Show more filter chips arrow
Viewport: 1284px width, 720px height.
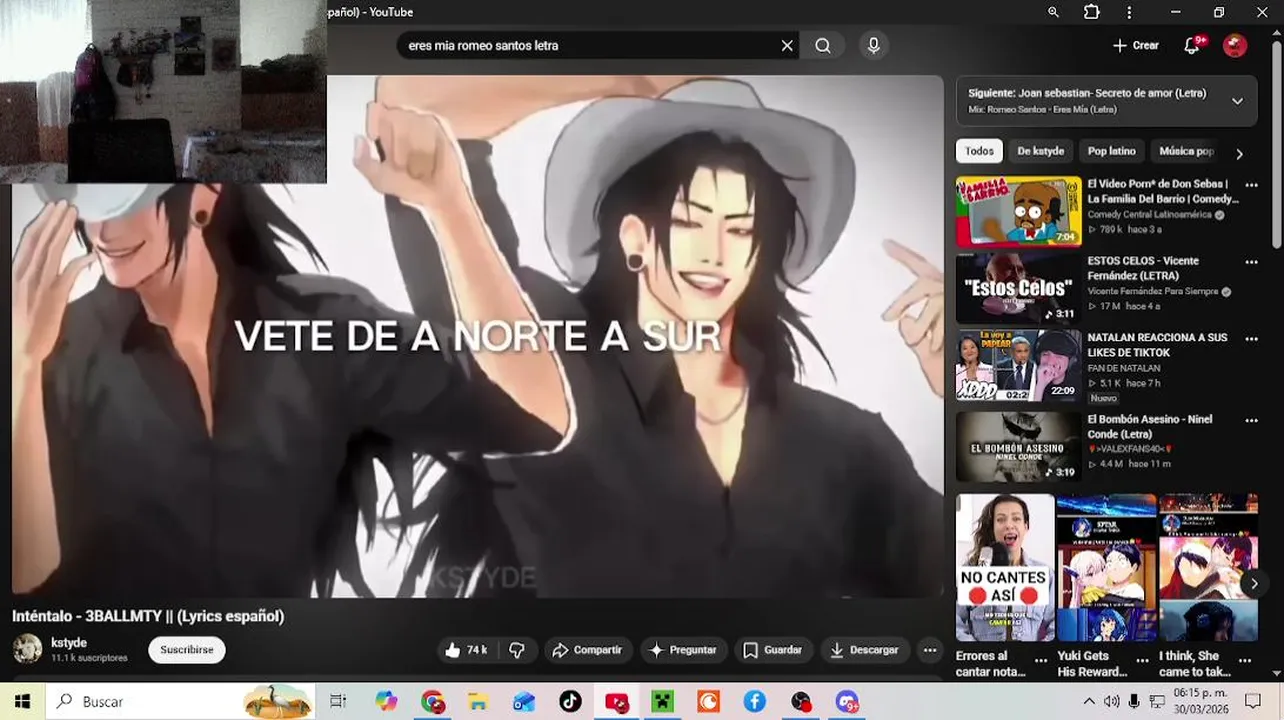[1239, 154]
